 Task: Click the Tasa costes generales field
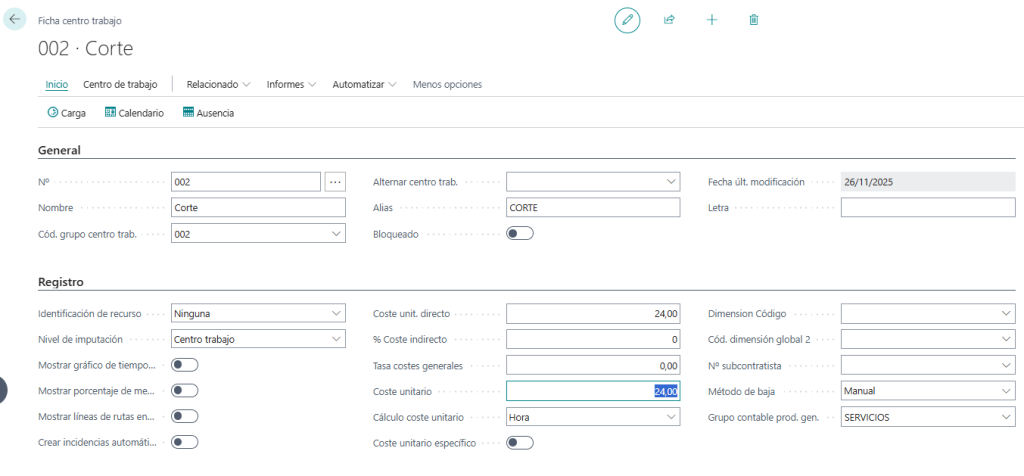point(593,365)
